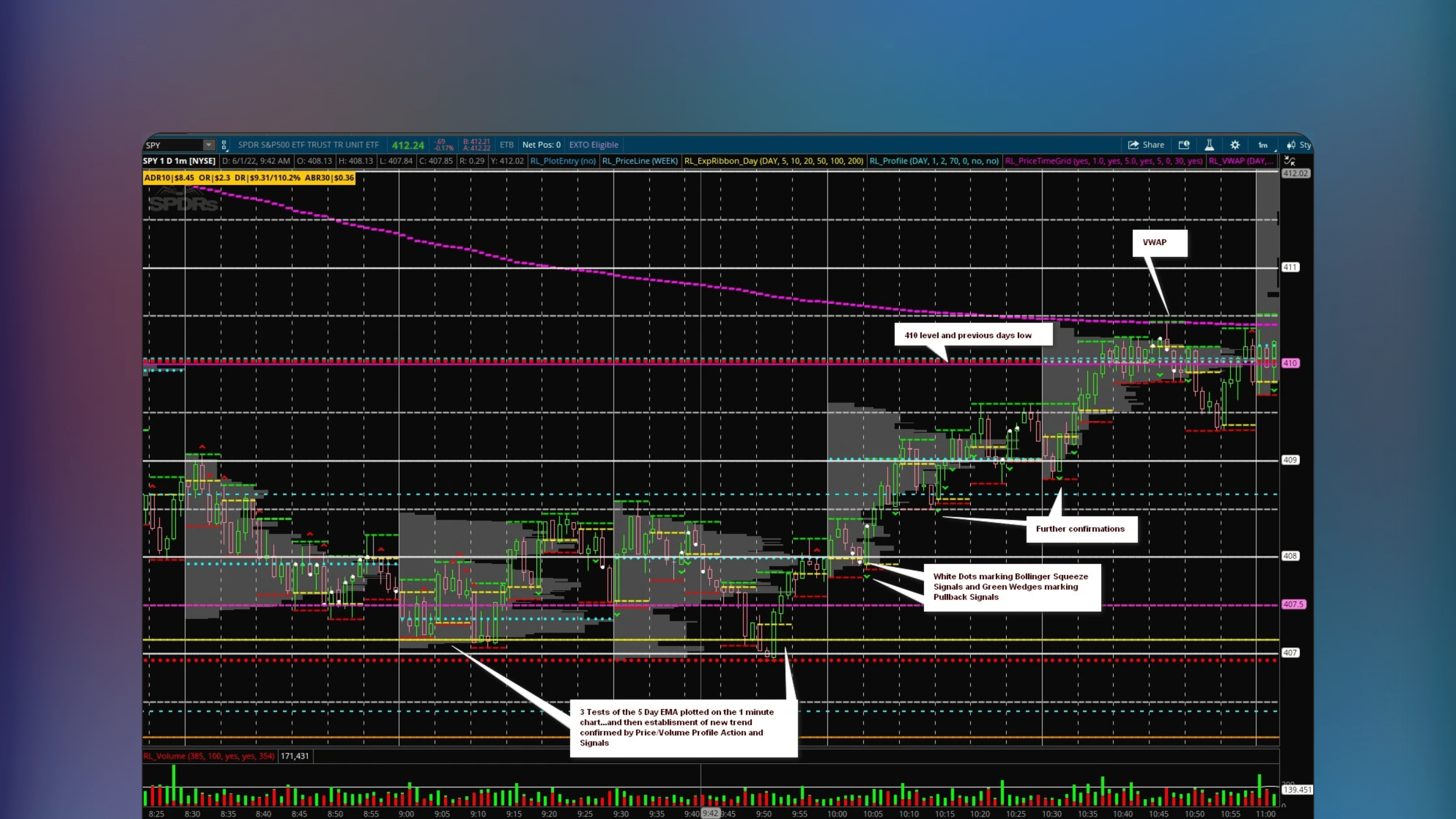Open the Share chart tool
The image size is (1456, 819).
[1146, 145]
